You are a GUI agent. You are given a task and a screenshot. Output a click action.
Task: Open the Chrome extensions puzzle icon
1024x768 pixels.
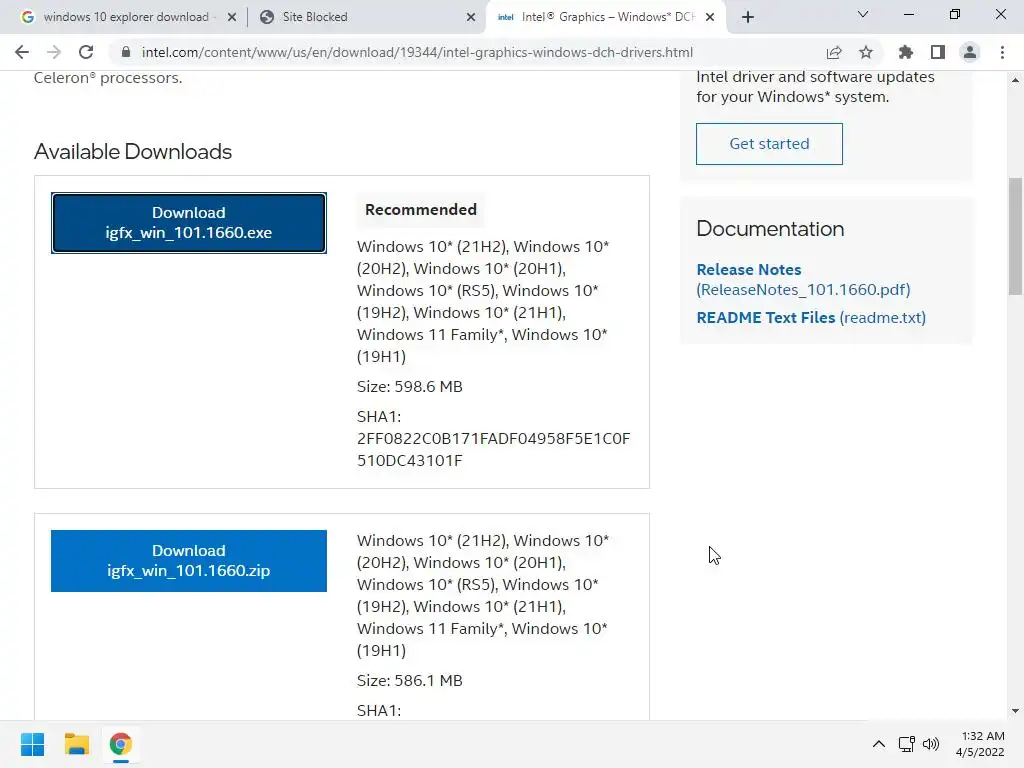[x=906, y=52]
